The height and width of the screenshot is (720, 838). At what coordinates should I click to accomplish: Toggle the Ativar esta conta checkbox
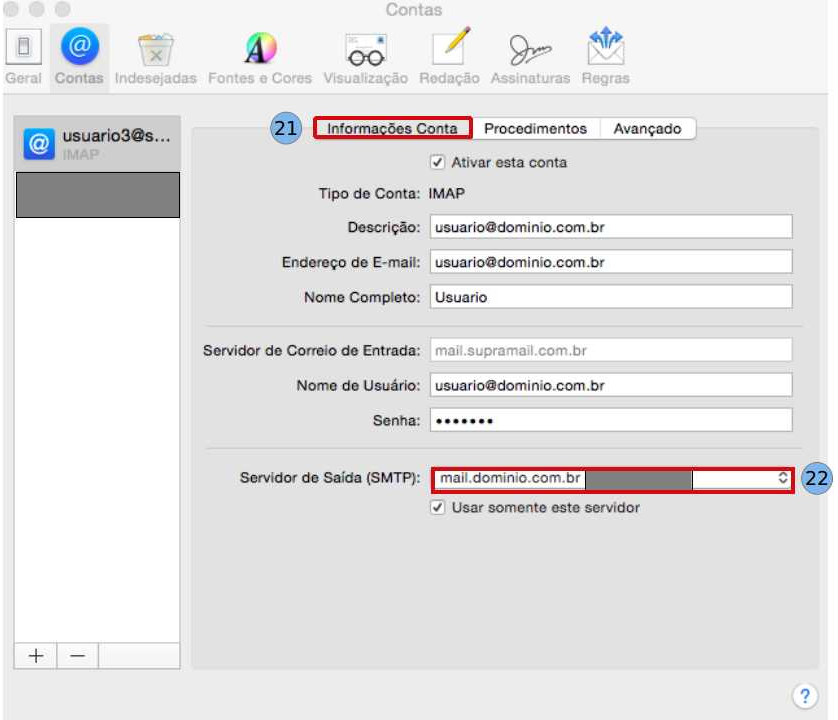pos(437,162)
